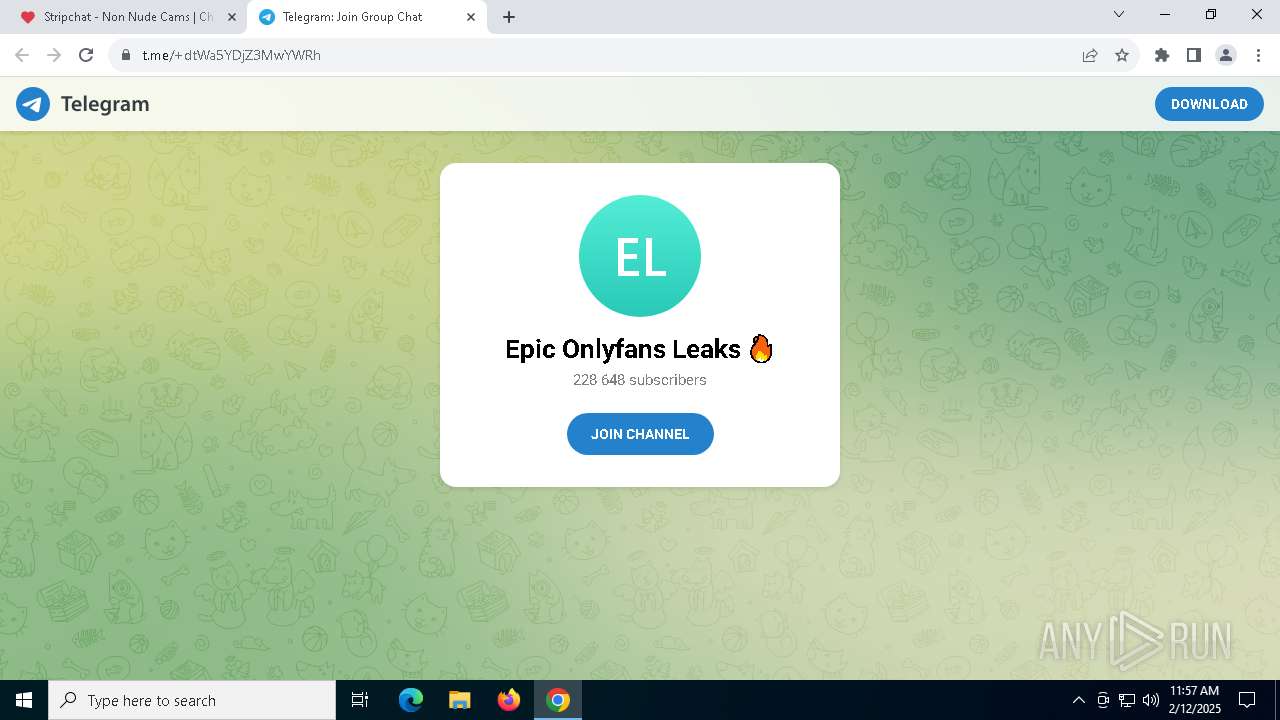This screenshot has width=1280, height=720.
Task: Open Task View on taskbar
Action: tap(360, 700)
